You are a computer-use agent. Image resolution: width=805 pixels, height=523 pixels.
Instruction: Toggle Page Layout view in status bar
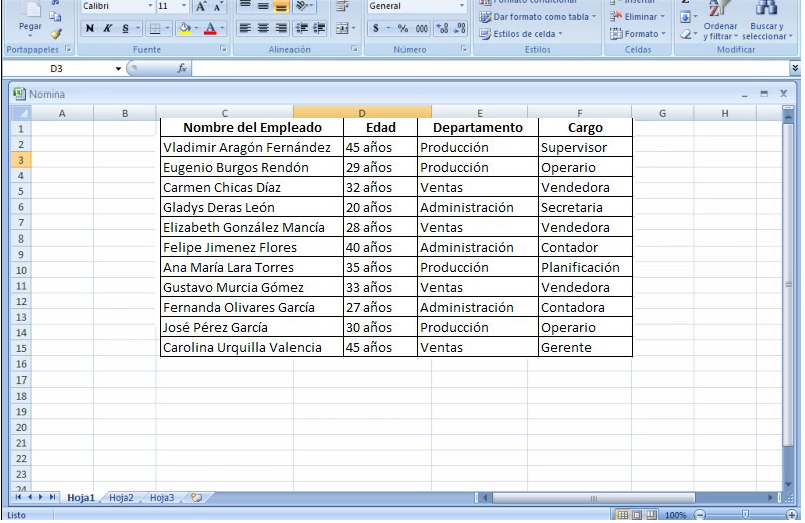pos(636,515)
